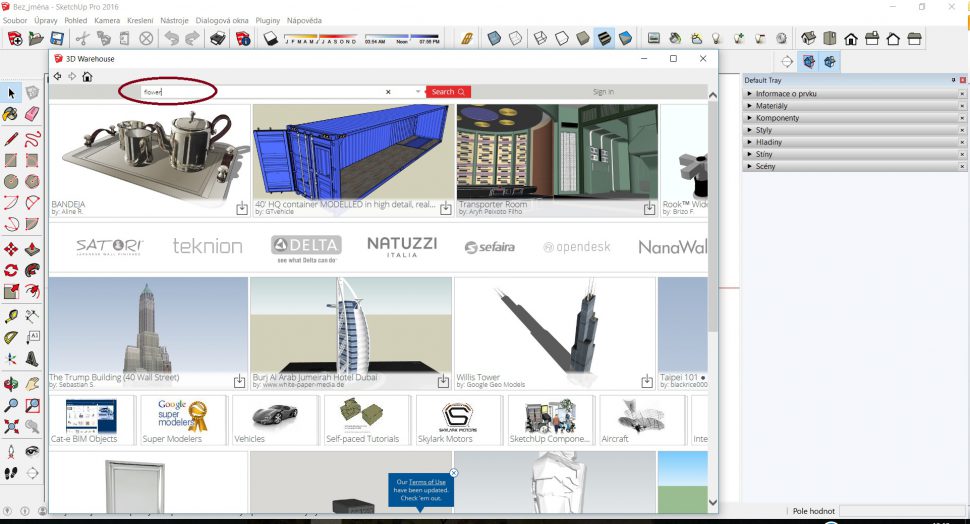Choose the Zoom Extents tool

tap(11, 426)
